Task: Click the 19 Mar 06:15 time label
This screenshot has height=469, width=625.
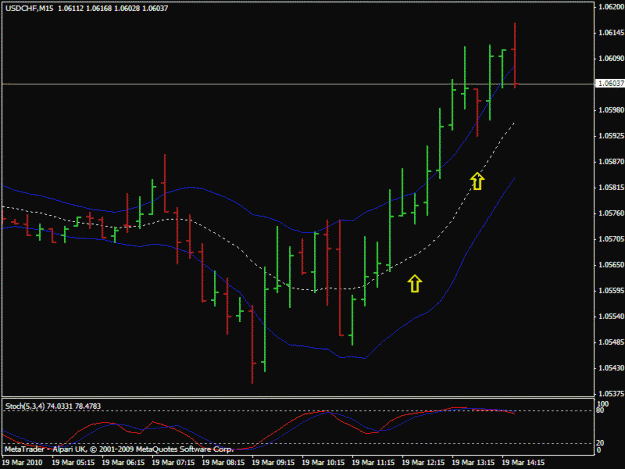Action: pyautogui.click(x=123, y=462)
